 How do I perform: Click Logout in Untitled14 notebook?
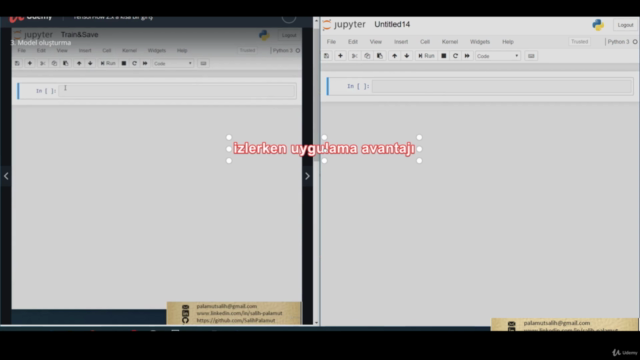pyautogui.click(x=625, y=25)
